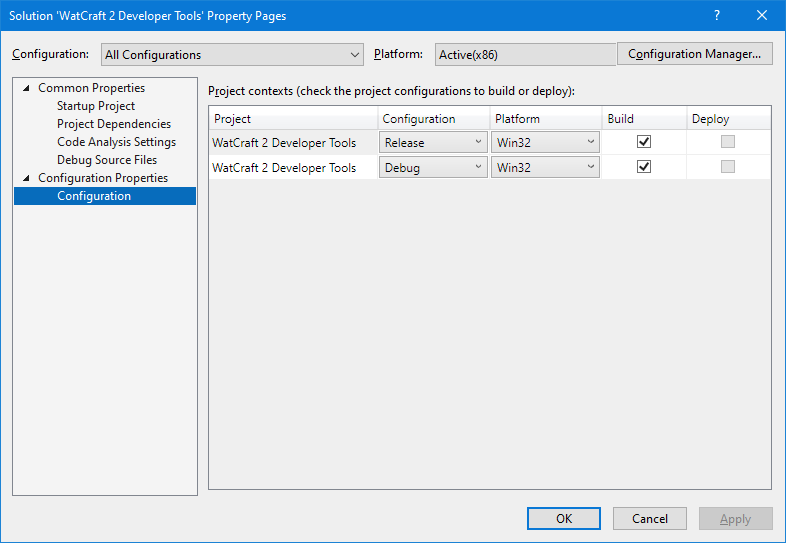Image resolution: width=786 pixels, height=543 pixels.
Task: Select Common Properties in the tree
Action: coord(91,88)
